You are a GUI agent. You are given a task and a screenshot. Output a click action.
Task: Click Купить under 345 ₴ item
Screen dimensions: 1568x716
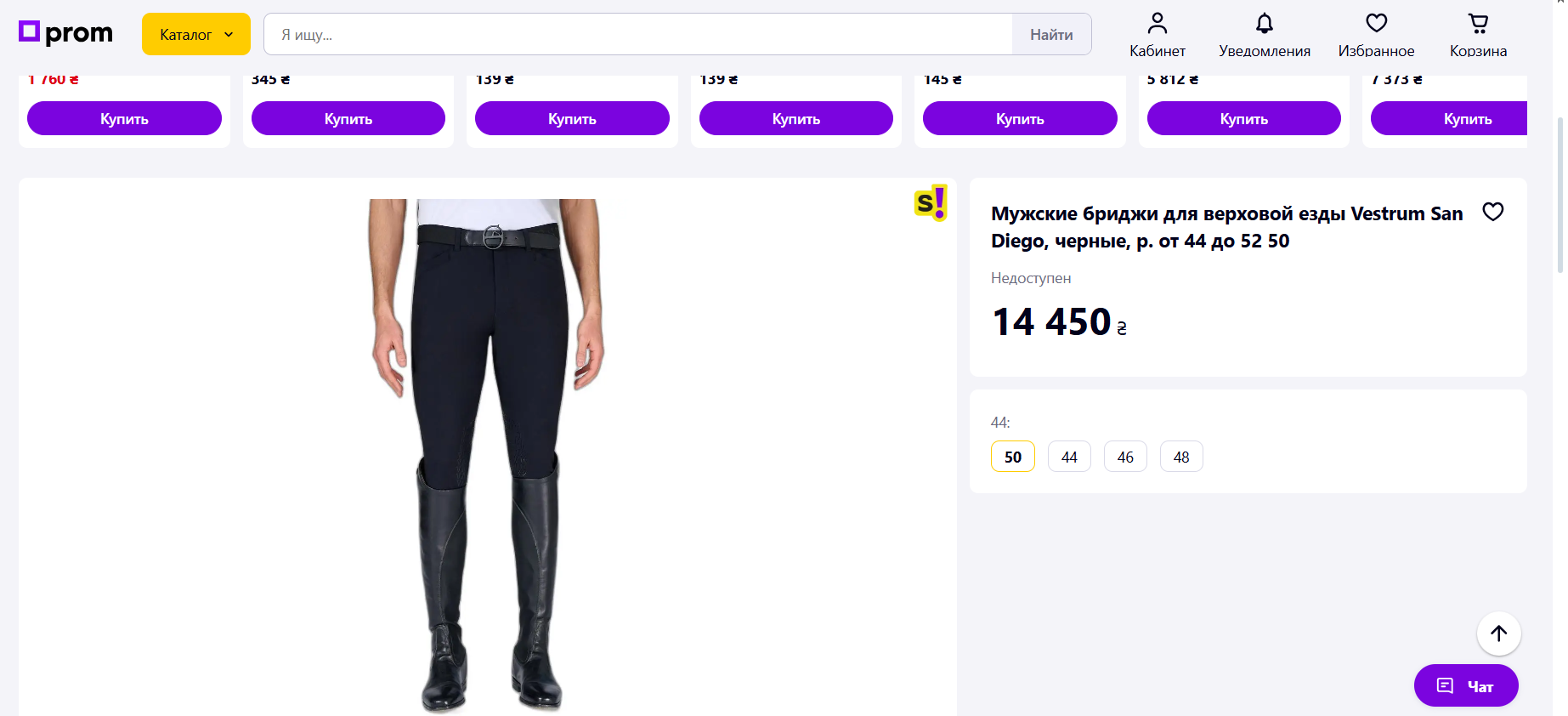[348, 118]
